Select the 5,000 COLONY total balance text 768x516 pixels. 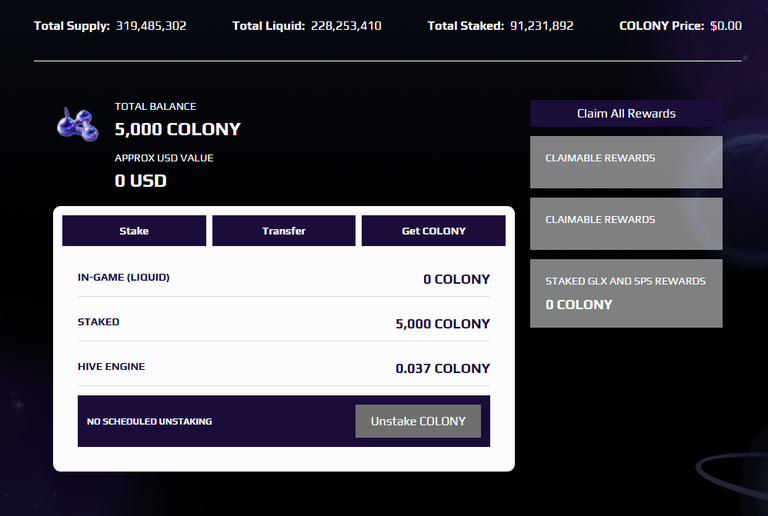click(x=177, y=129)
